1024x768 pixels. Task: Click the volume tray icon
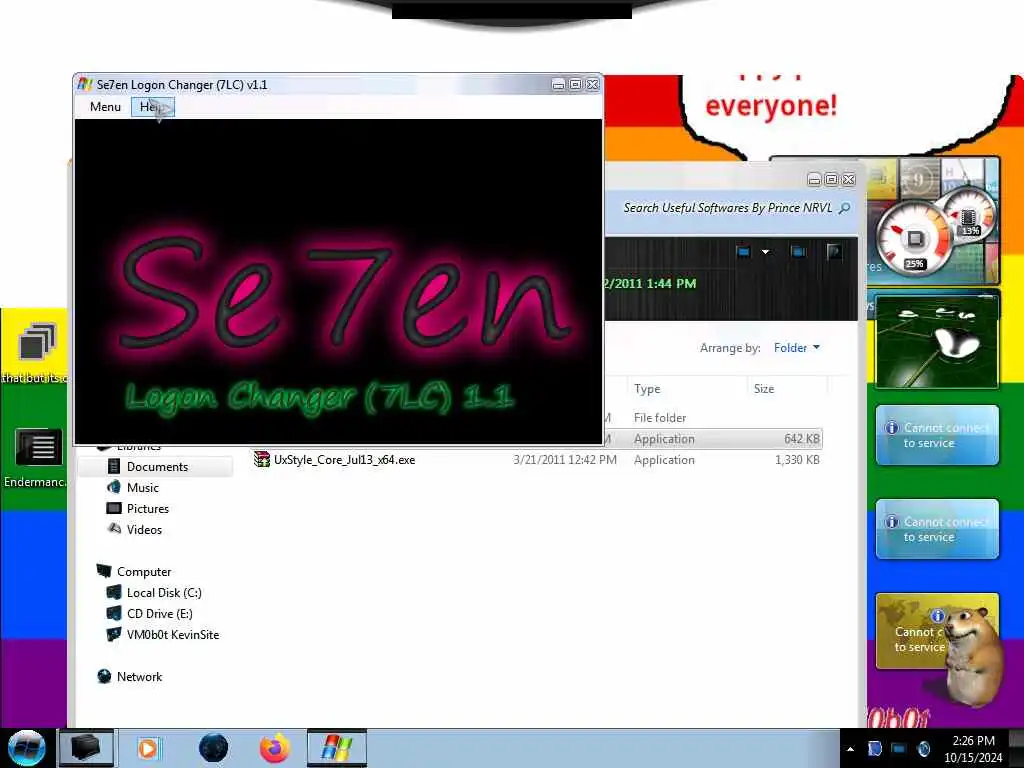(923, 748)
